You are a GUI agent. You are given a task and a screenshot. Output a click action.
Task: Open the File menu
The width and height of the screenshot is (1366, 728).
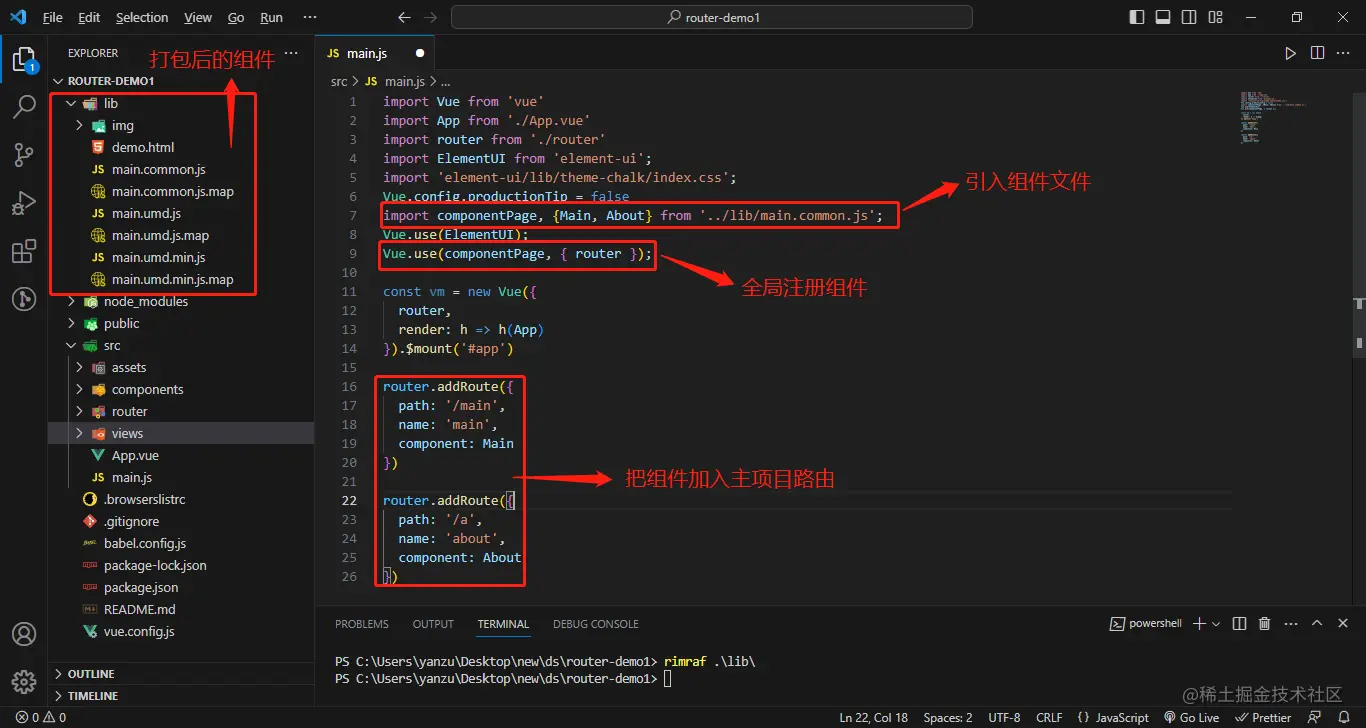pos(53,17)
